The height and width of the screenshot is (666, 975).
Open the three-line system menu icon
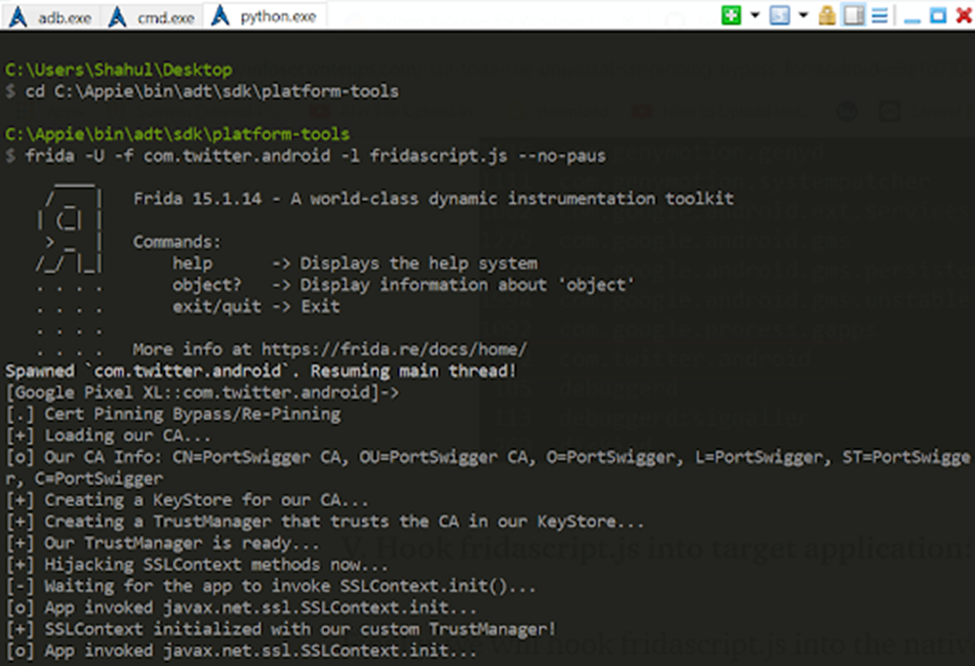click(x=879, y=15)
